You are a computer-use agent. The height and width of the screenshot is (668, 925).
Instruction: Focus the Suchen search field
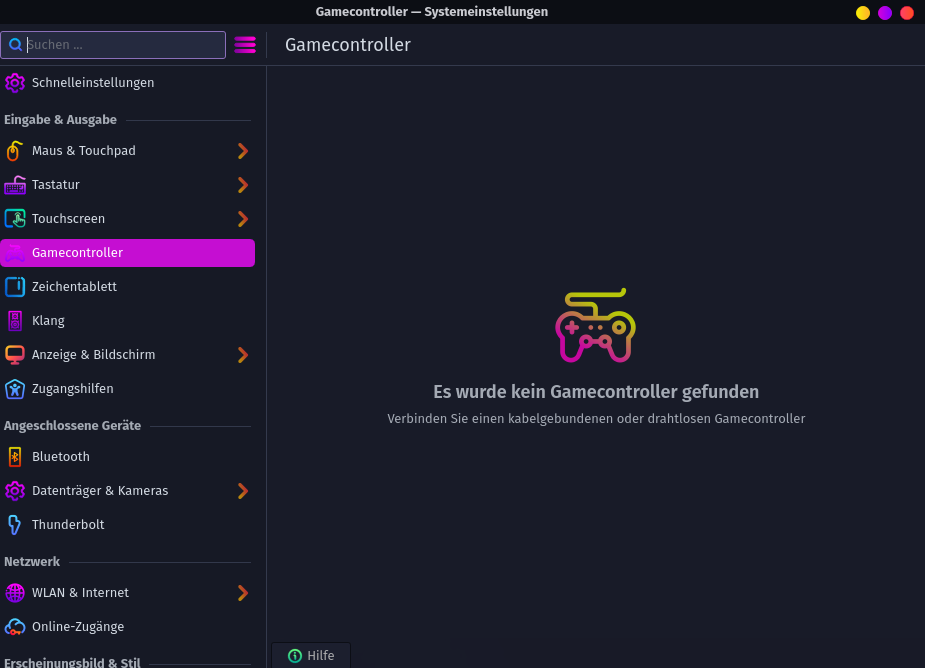(x=120, y=45)
